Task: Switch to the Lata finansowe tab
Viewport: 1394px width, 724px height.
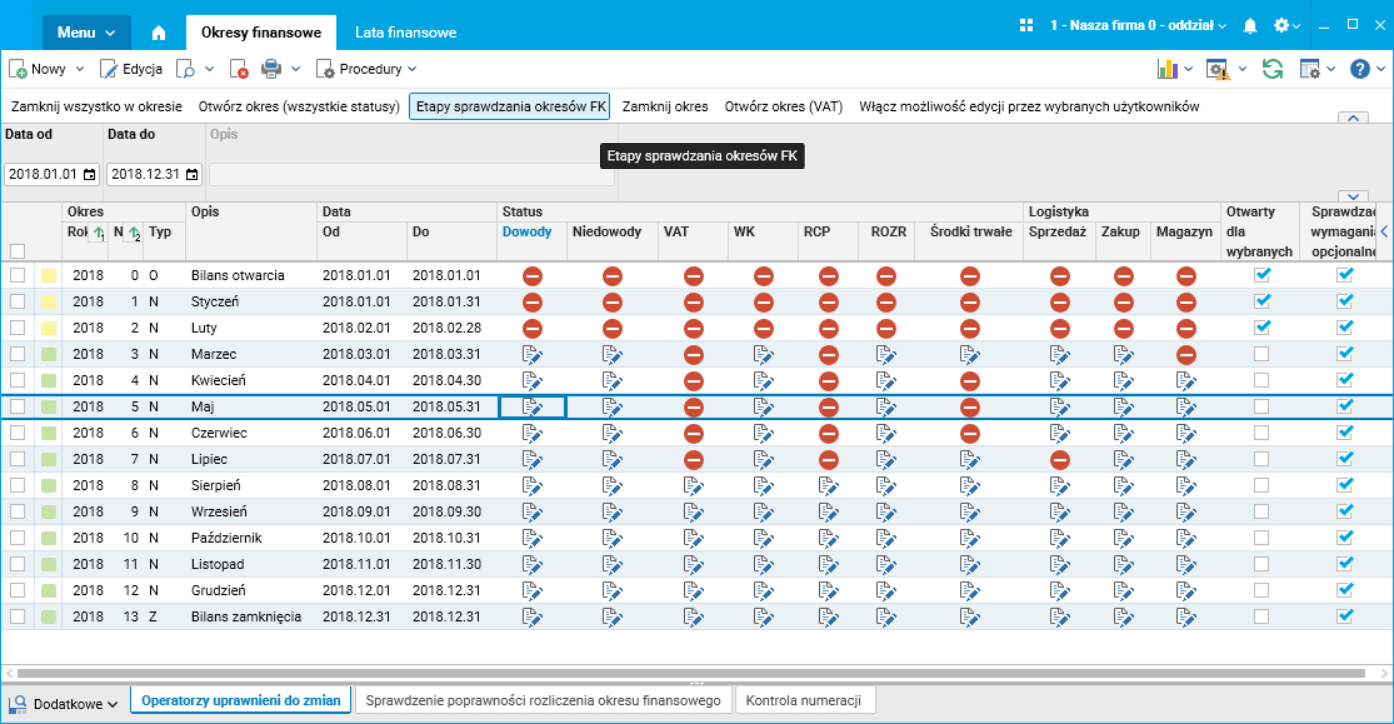Action: [406, 32]
